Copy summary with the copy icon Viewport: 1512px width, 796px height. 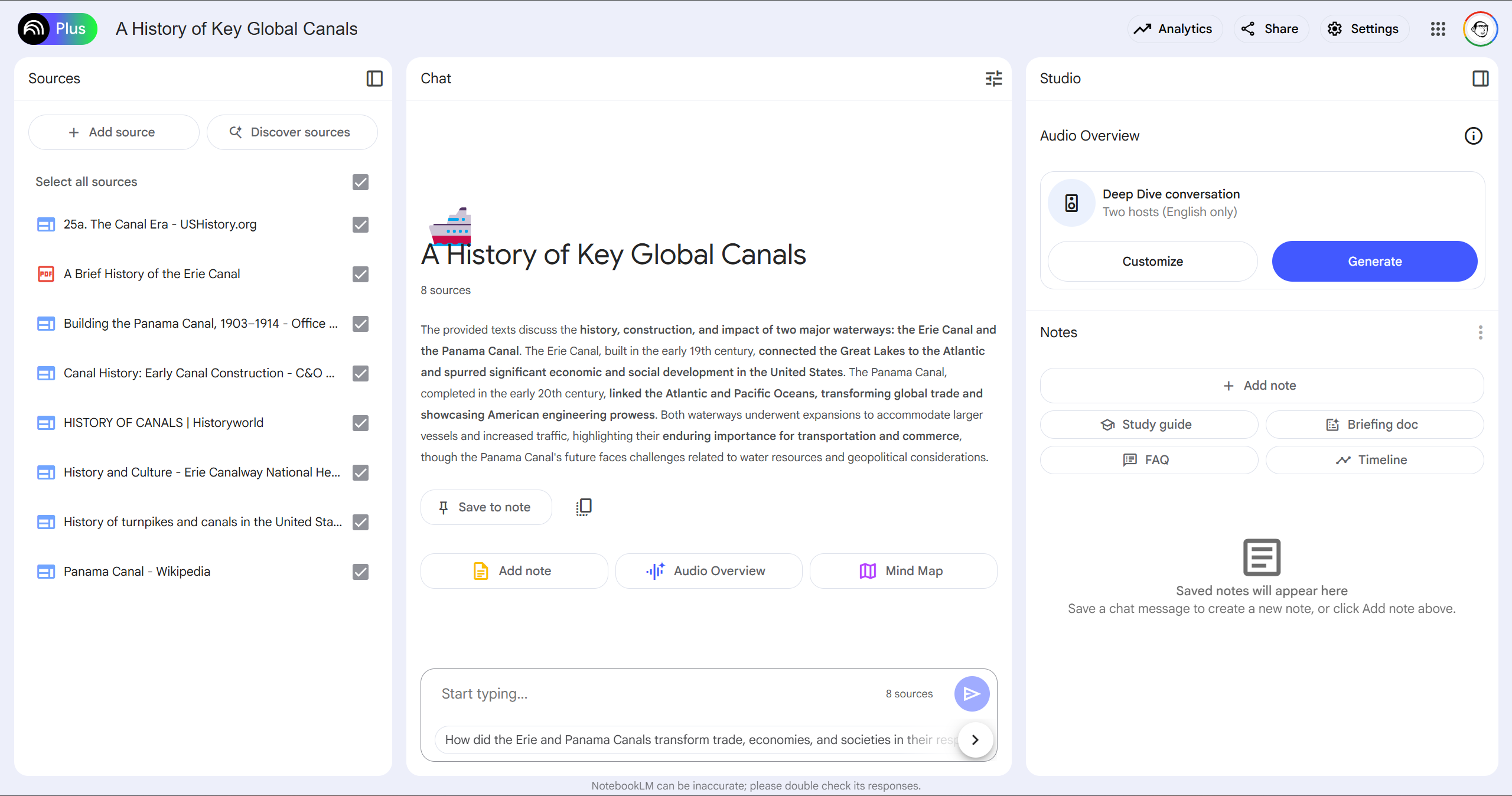(584, 507)
